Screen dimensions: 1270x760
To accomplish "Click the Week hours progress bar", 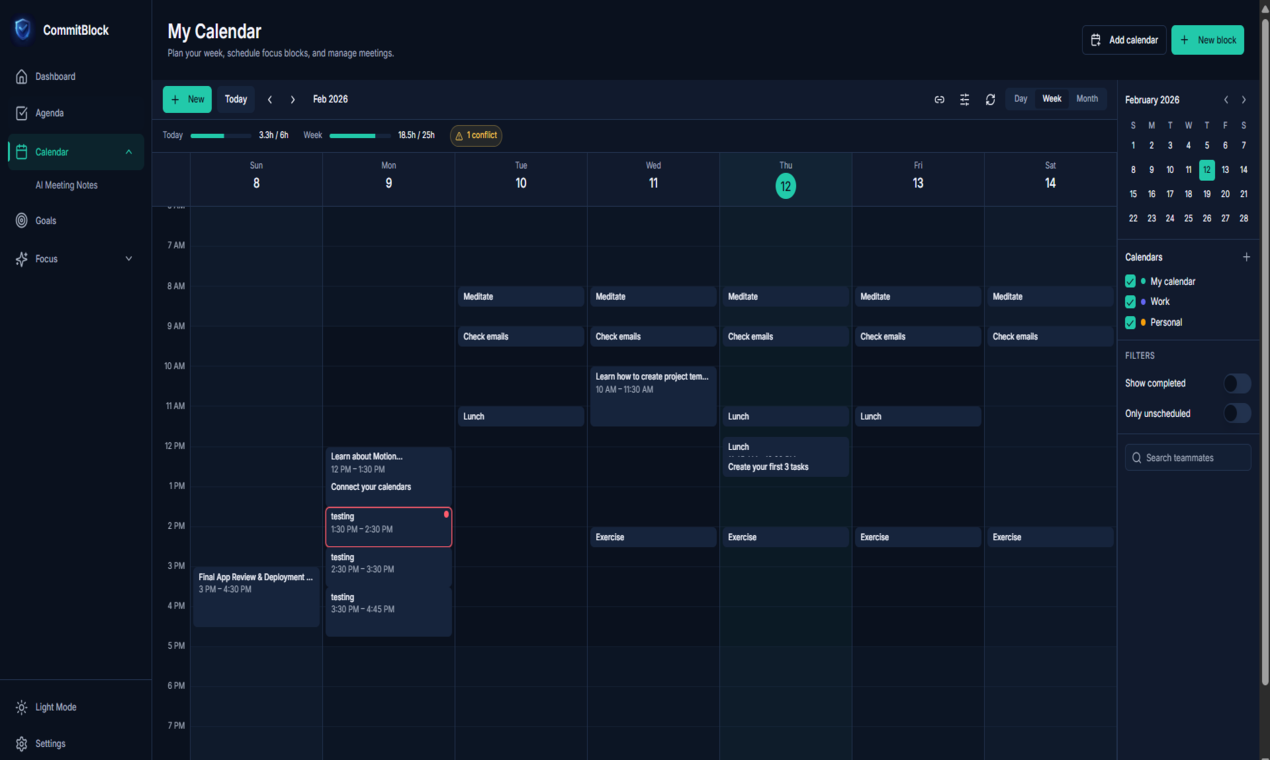I will pyautogui.click(x=360, y=135).
